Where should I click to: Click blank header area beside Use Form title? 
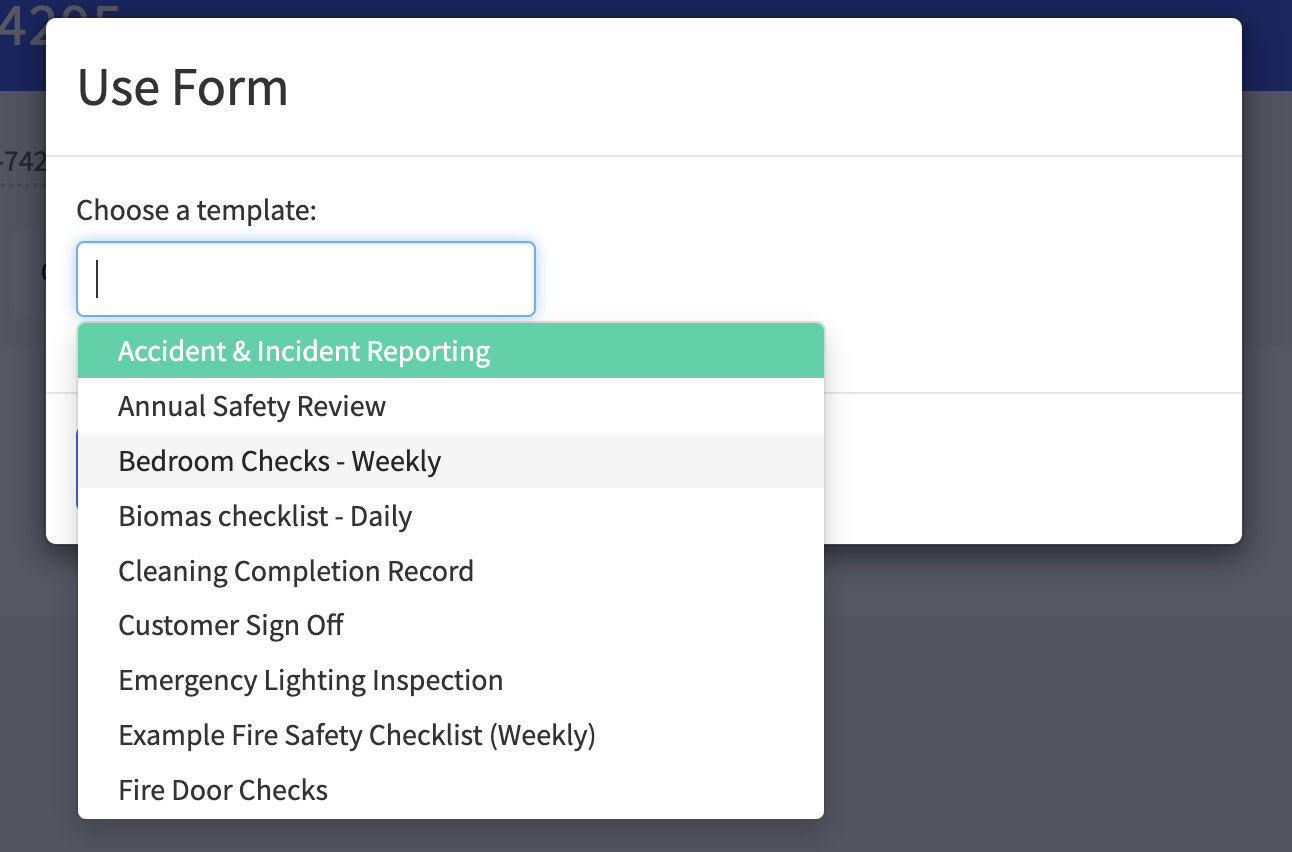pos(760,87)
